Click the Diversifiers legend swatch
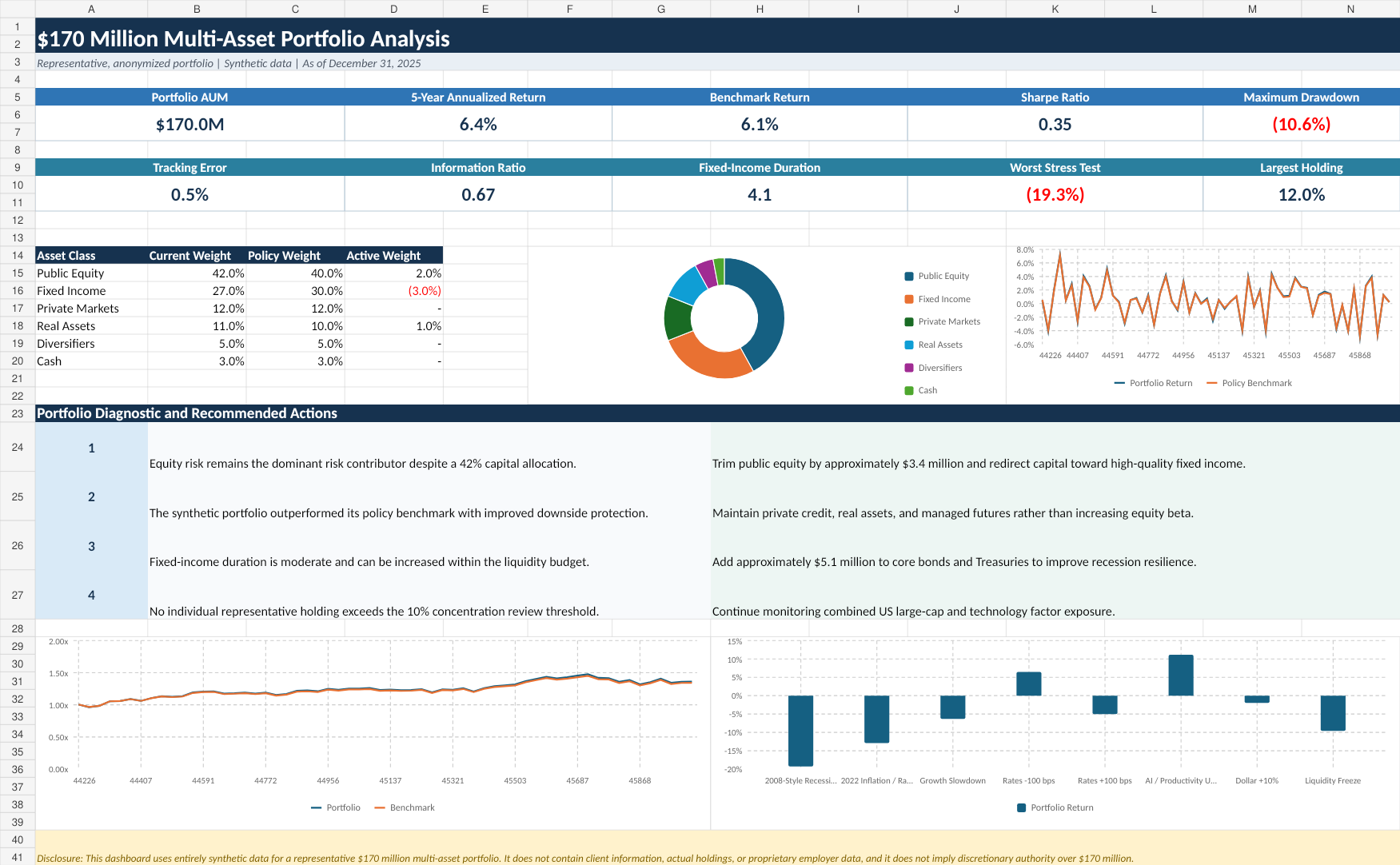The image size is (1400, 865). point(908,368)
